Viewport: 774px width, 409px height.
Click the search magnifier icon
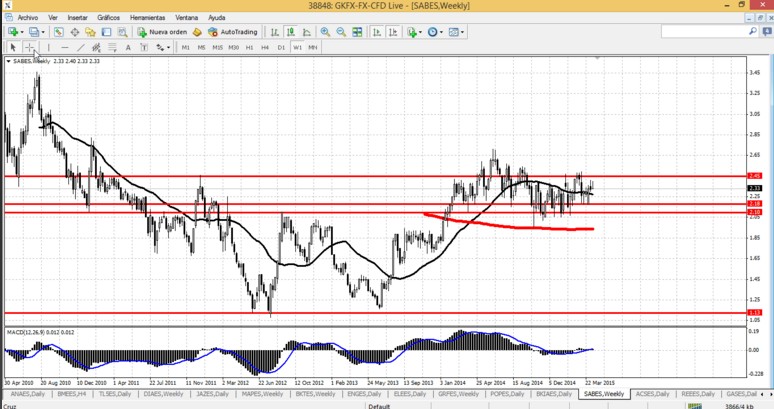(753, 31)
